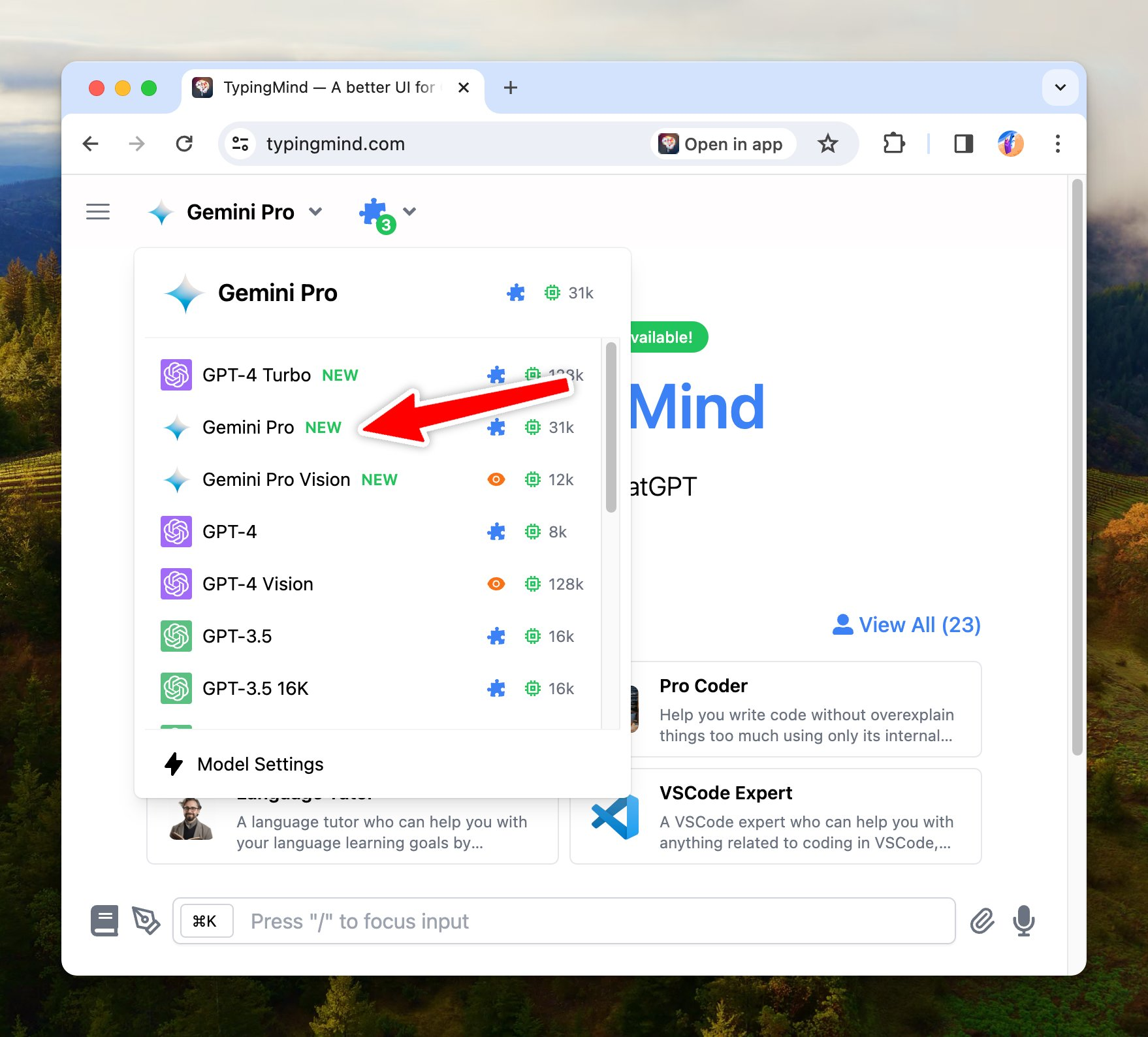Click plugin puzzle icon in dropdown header
This screenshot has height=1037, width=1148.
(516, 293)
